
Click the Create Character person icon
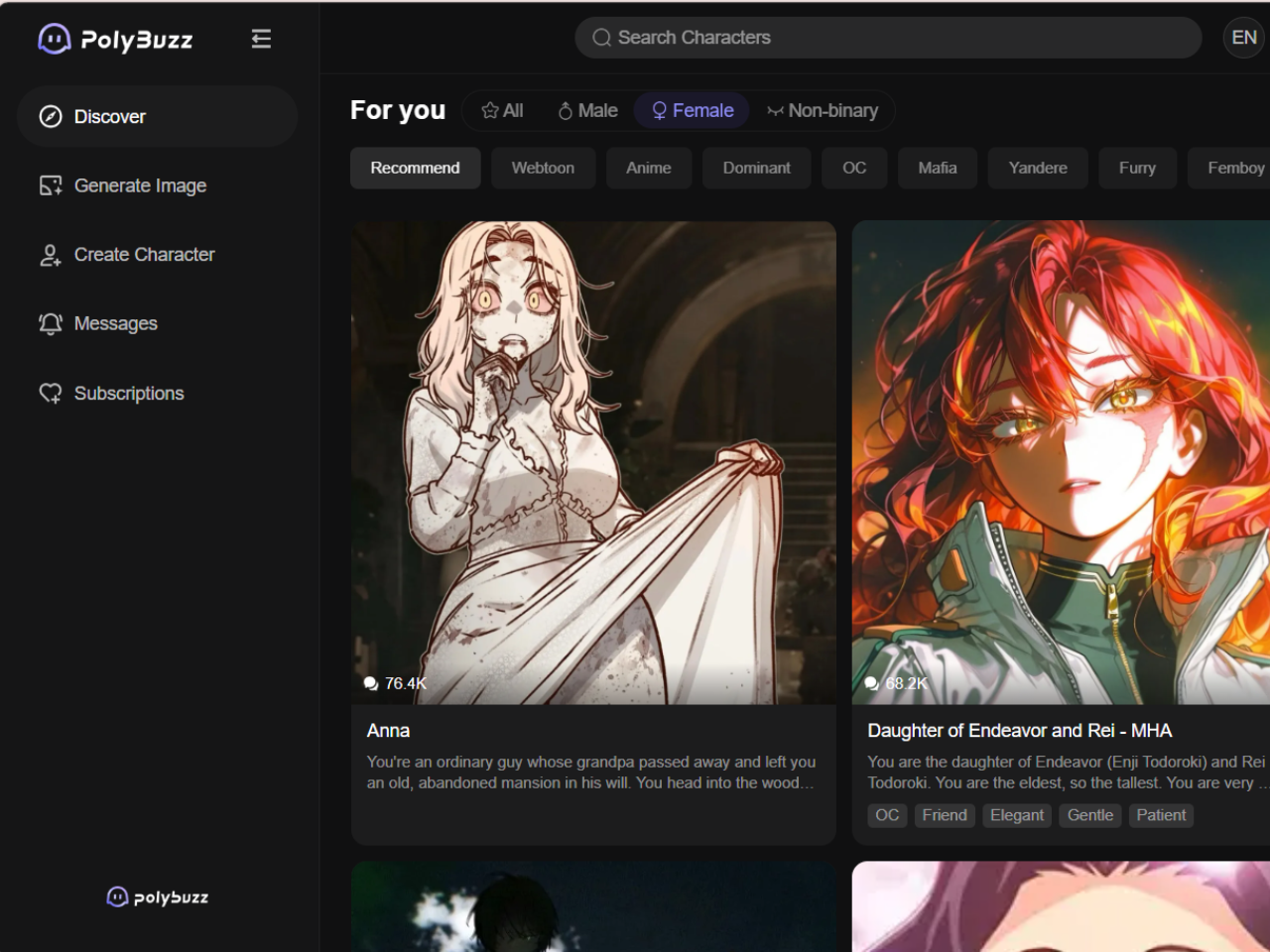(x=51, y=255)
